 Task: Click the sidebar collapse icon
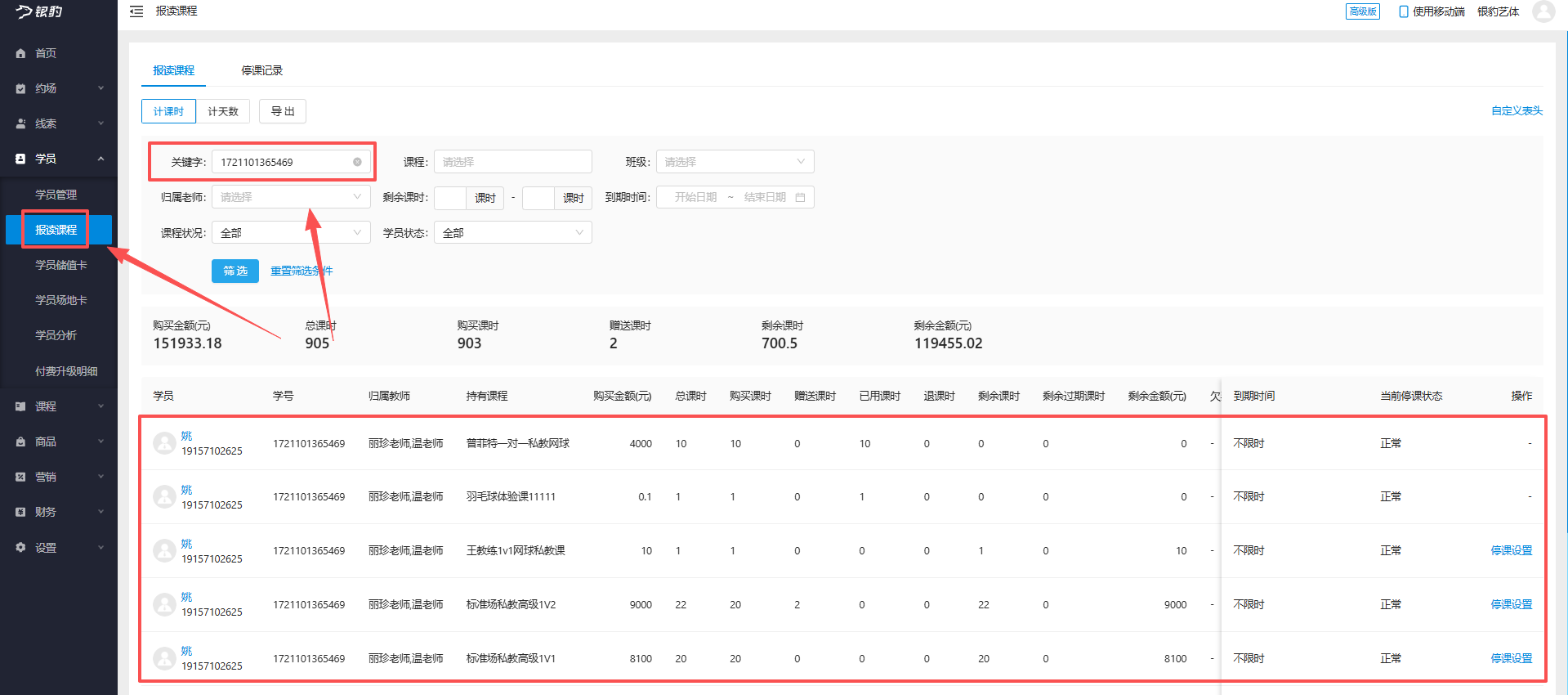pos(136,11)
